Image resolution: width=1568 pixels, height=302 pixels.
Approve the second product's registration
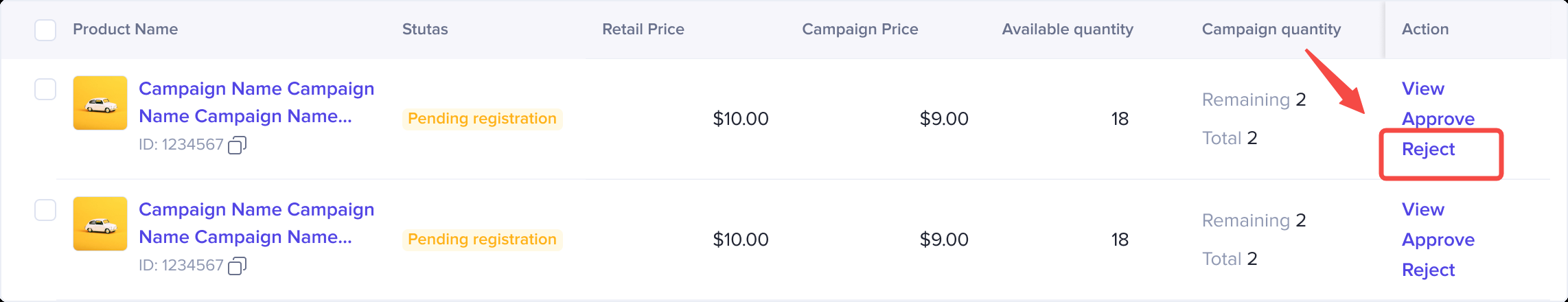coord(1438,240)
